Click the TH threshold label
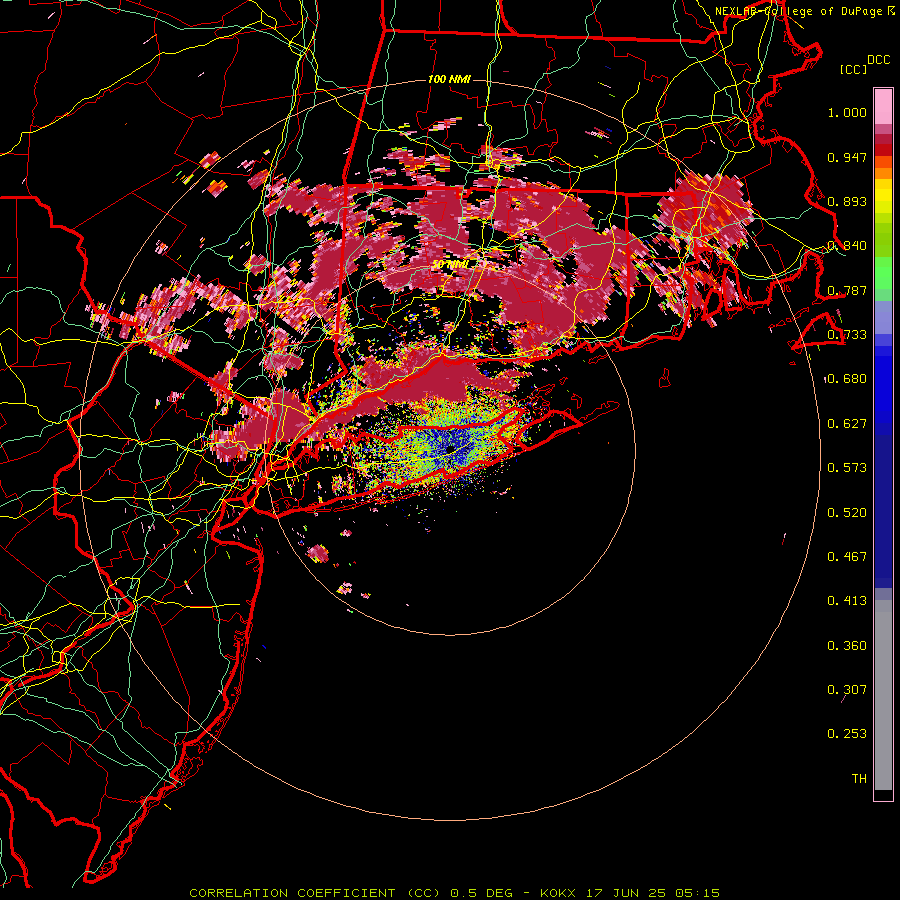900x900 pixels. click(x=859, y=779)
